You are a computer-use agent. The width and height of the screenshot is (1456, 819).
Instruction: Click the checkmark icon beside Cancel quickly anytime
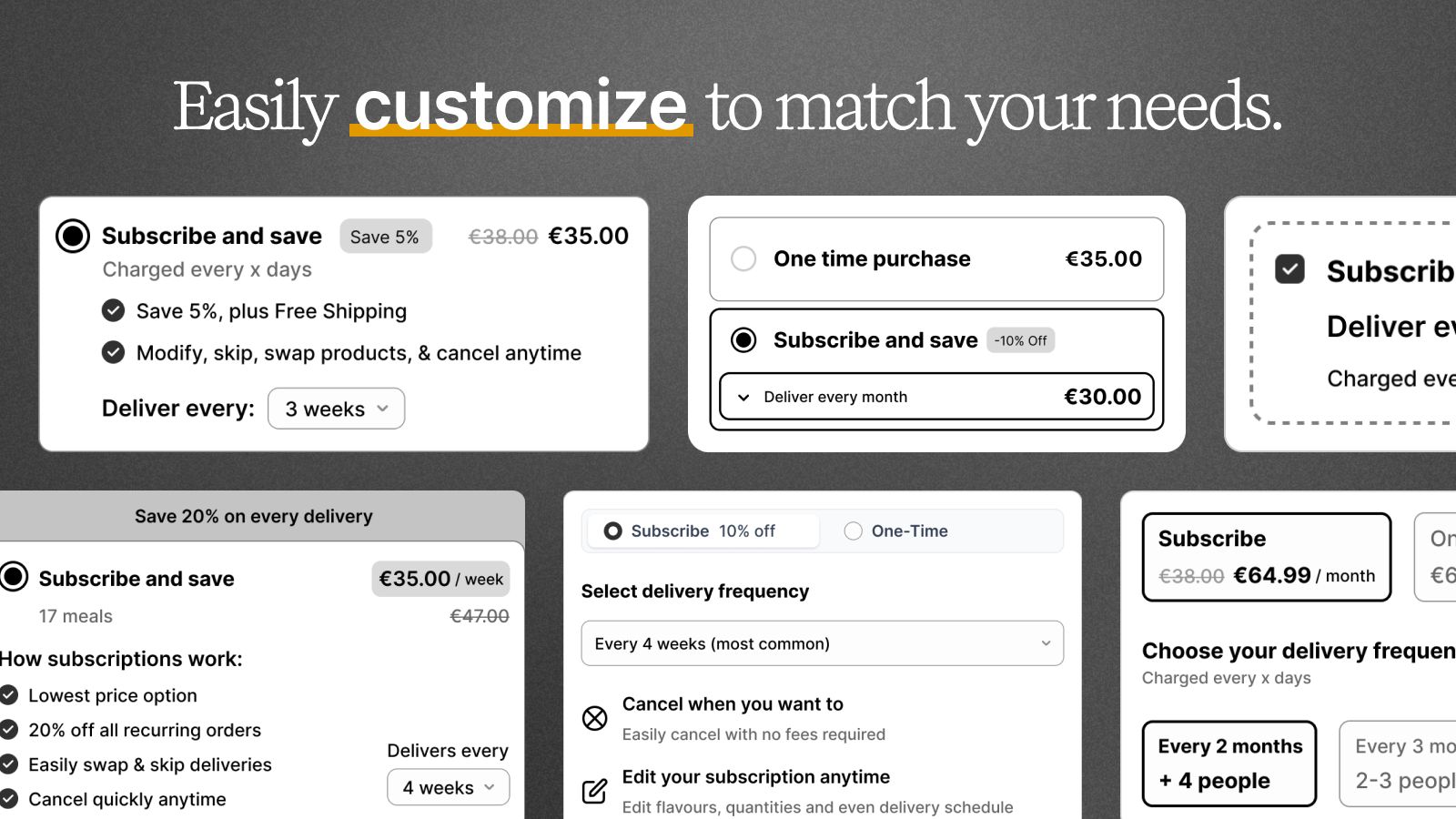[8, 799]
